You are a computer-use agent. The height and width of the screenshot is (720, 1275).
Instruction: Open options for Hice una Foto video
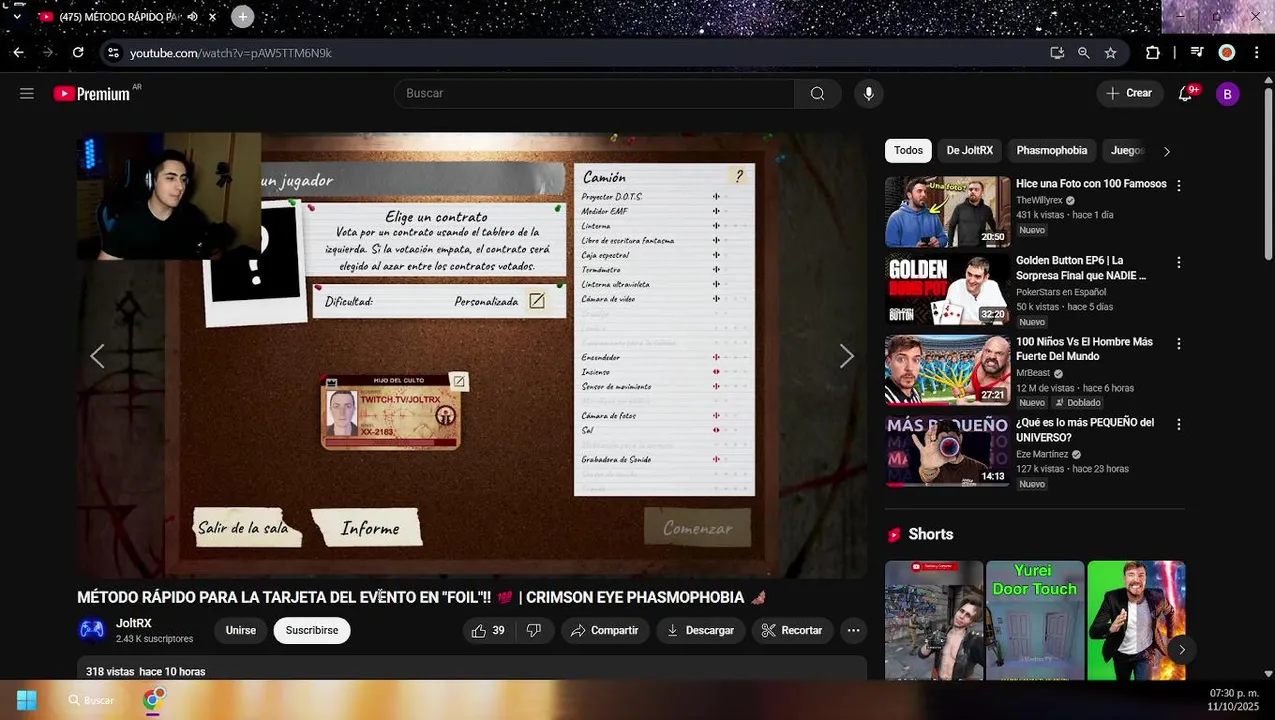pyautogui.click(x=1178, y=186)
